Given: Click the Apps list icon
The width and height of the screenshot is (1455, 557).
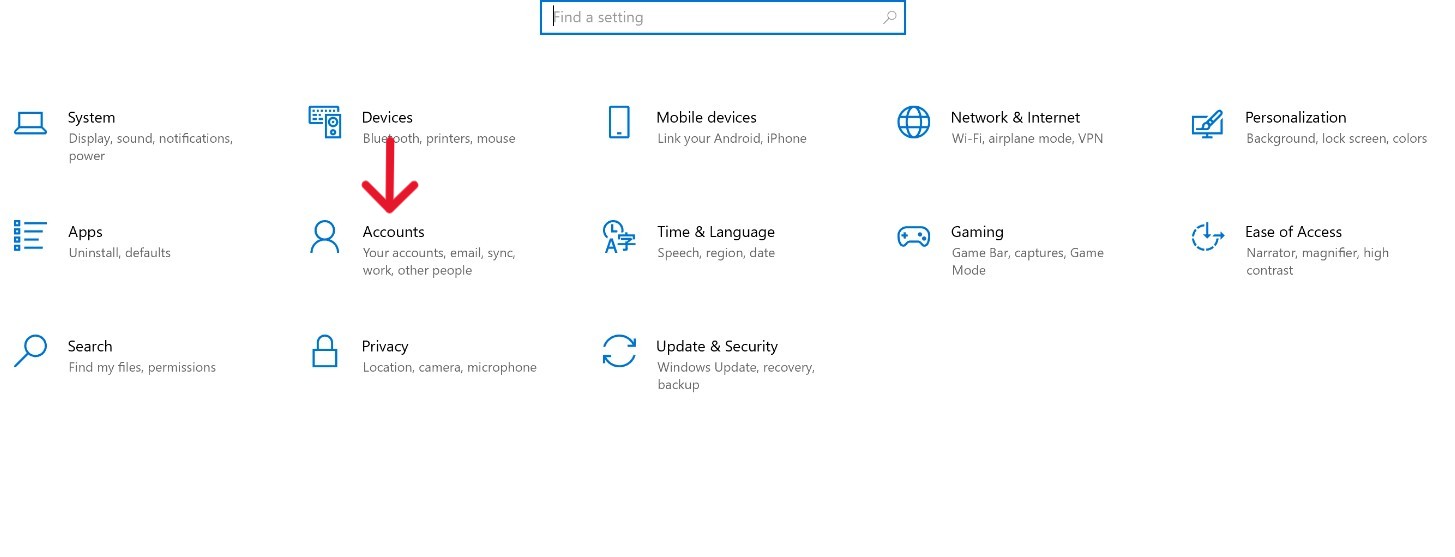Looking at the screenshot, I should pyautogui.click(x=30, y=236).
